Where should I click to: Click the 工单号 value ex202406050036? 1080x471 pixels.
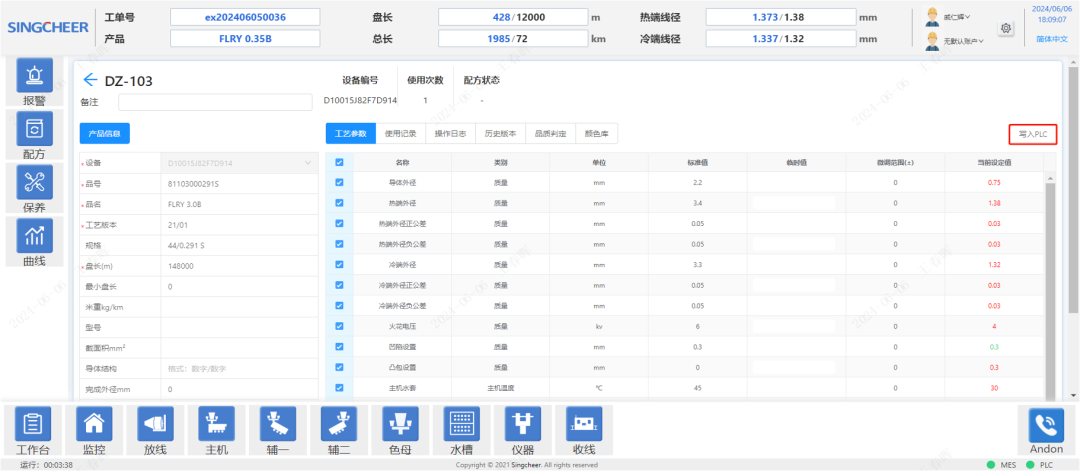pyautogui.click(x=245, y=17)
